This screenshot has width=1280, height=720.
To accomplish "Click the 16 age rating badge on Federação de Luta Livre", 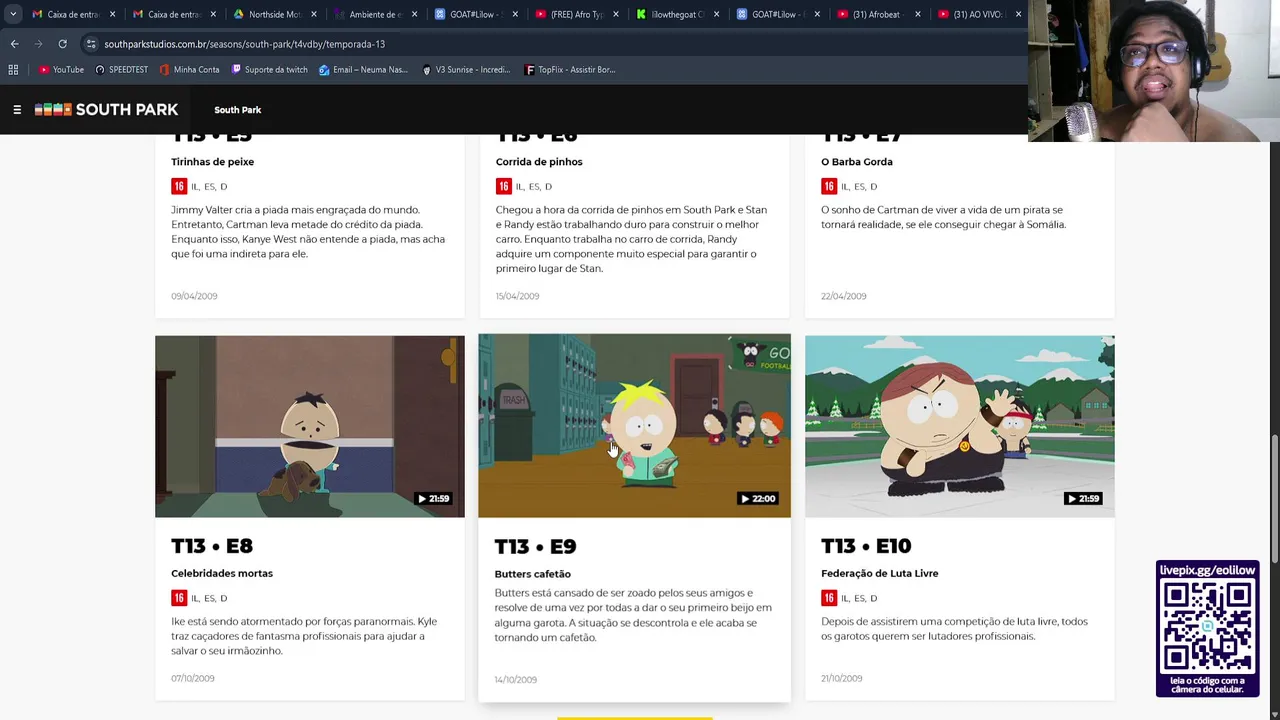I will click(829, 598).
